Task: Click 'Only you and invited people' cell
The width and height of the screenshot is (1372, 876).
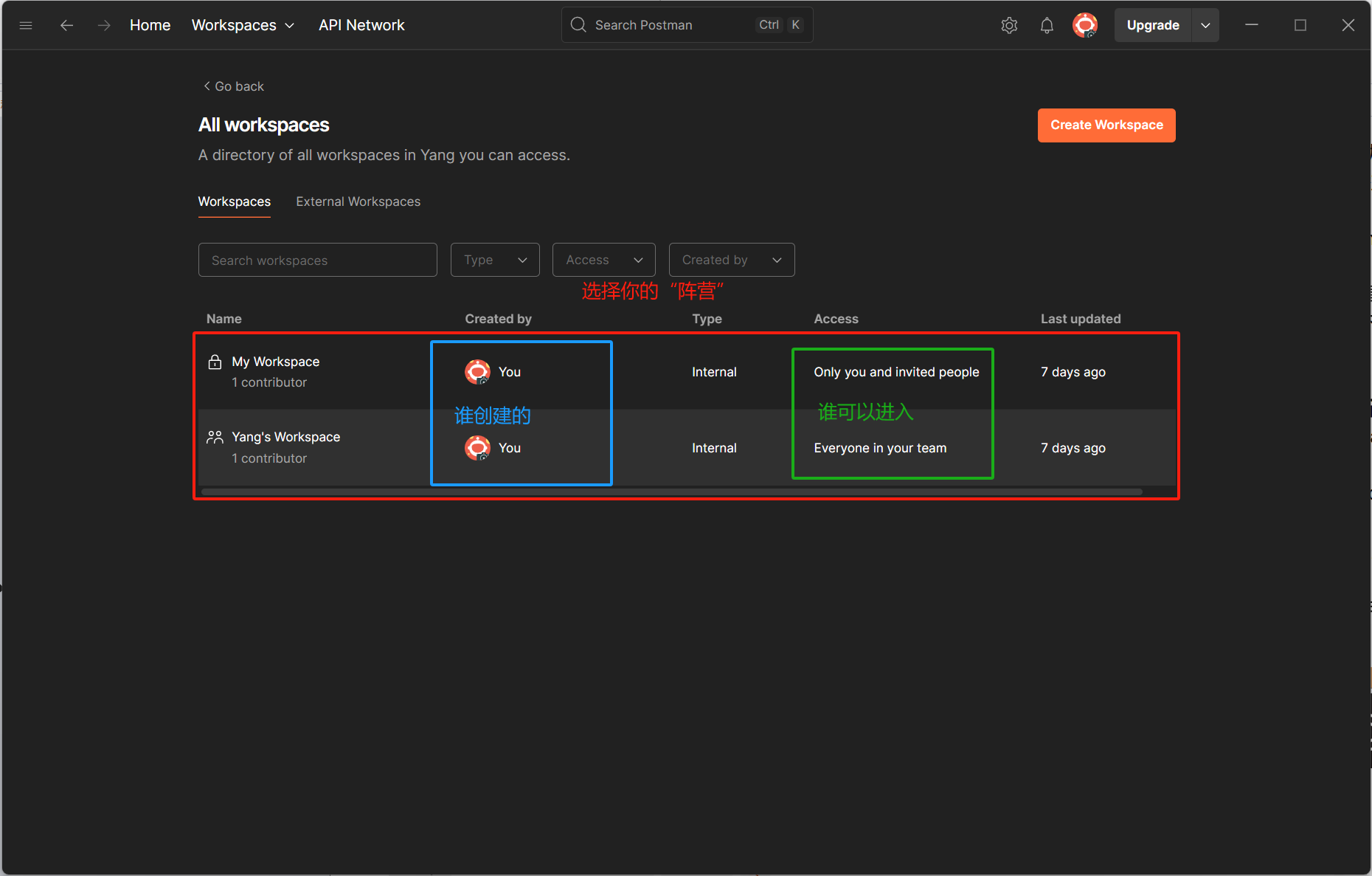Action: pyautogui.click(x=897, y=372)
